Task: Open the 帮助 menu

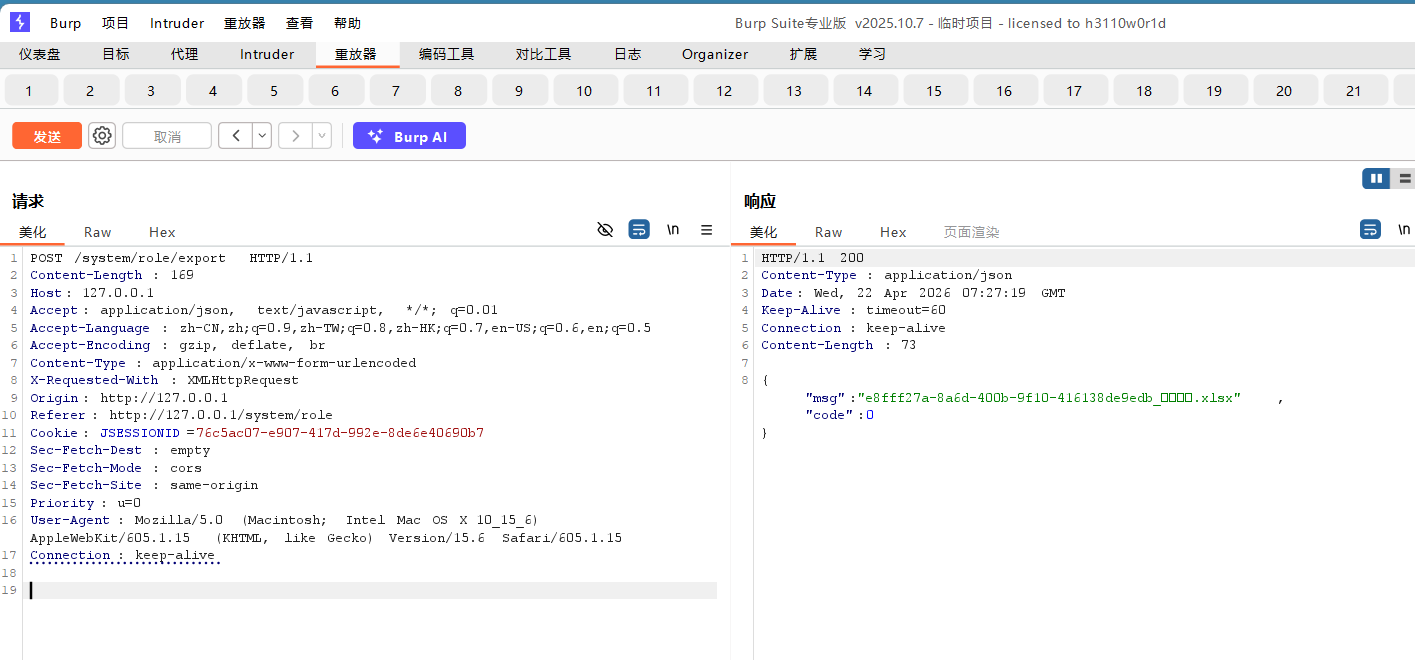Action: (x=347, y=23)
